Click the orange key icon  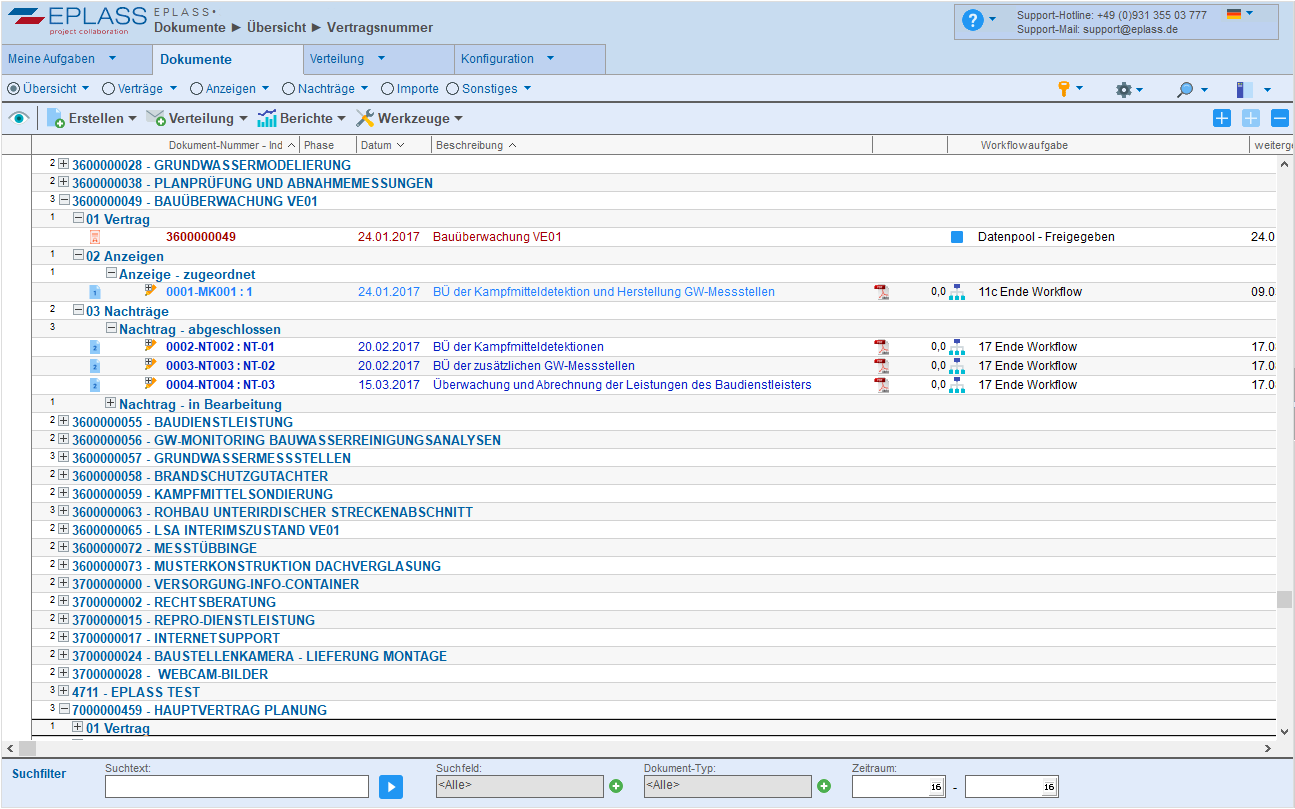1064,89
